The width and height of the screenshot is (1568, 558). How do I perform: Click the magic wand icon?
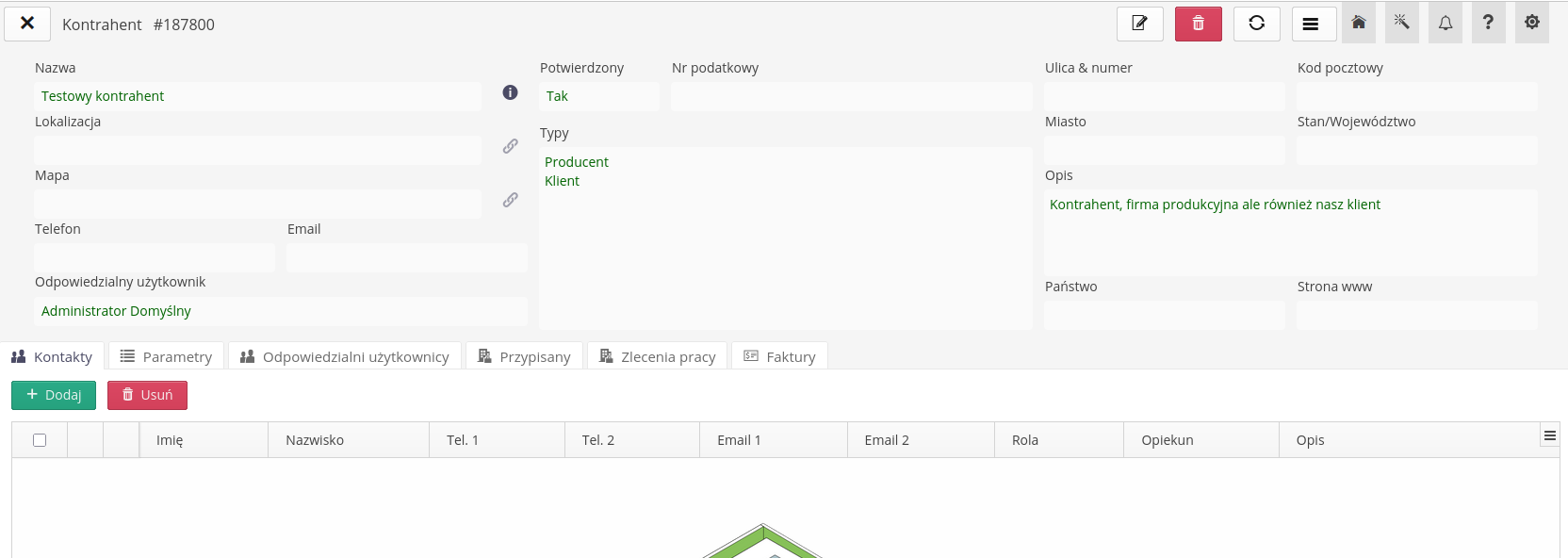coord(1401,23)
